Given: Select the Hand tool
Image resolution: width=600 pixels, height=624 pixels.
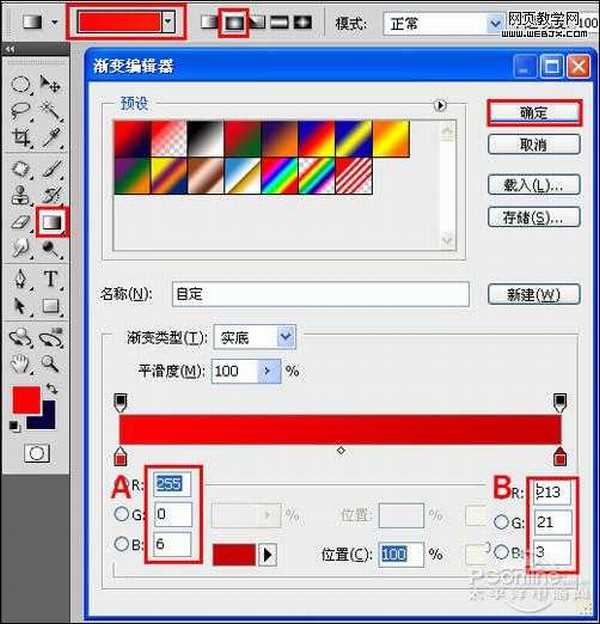Looking at the screenshot, I should pyautogui.click(x=21, y=363).
